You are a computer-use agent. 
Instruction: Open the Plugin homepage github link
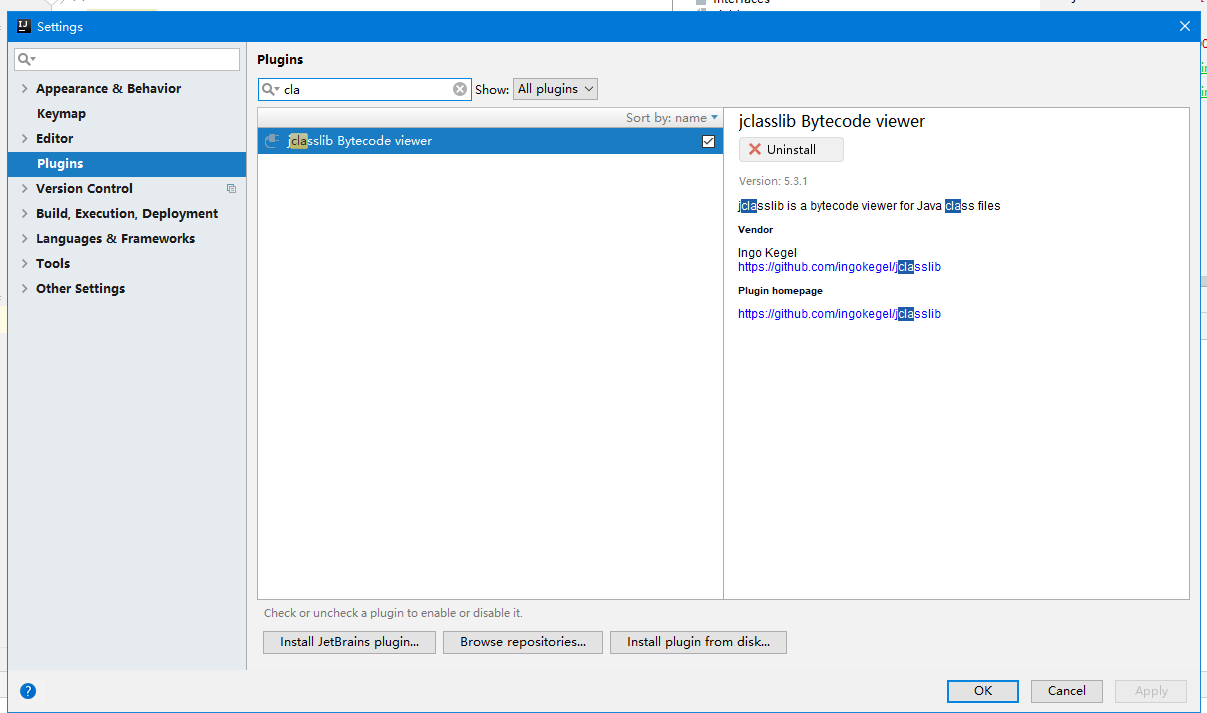click(839, 314)
